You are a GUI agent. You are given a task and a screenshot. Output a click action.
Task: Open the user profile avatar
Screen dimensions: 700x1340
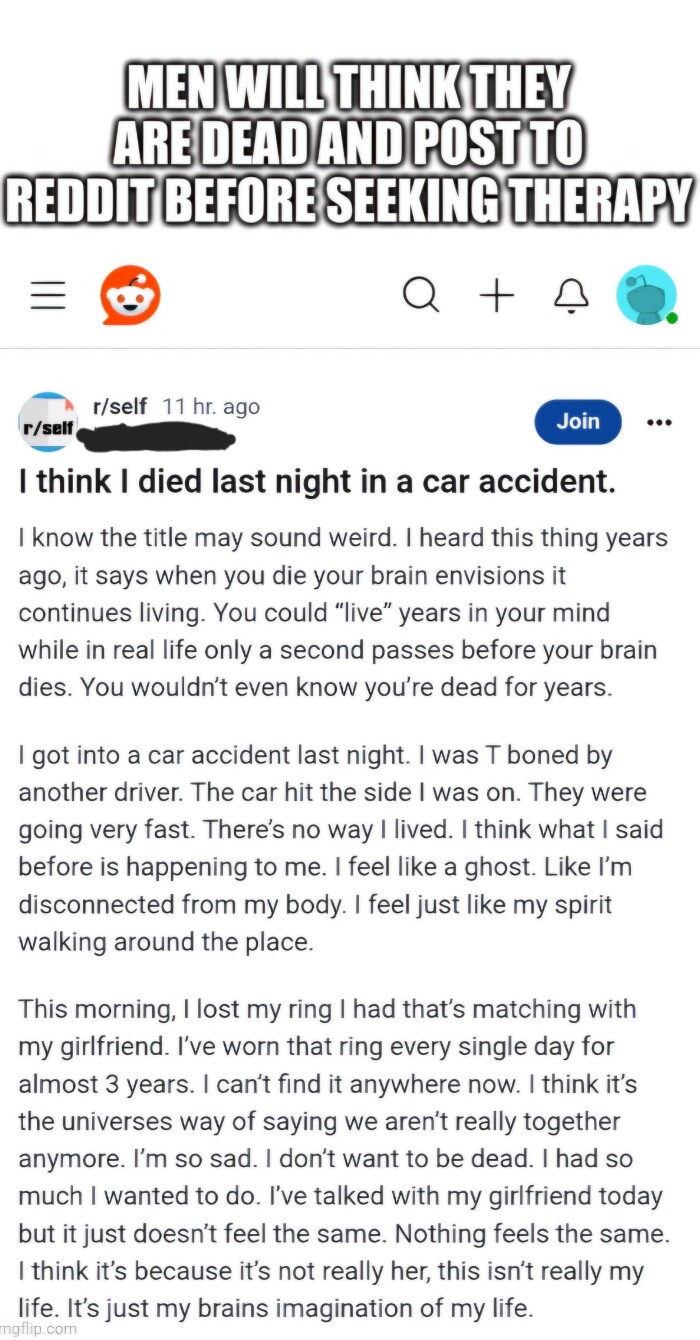point(645,295)
